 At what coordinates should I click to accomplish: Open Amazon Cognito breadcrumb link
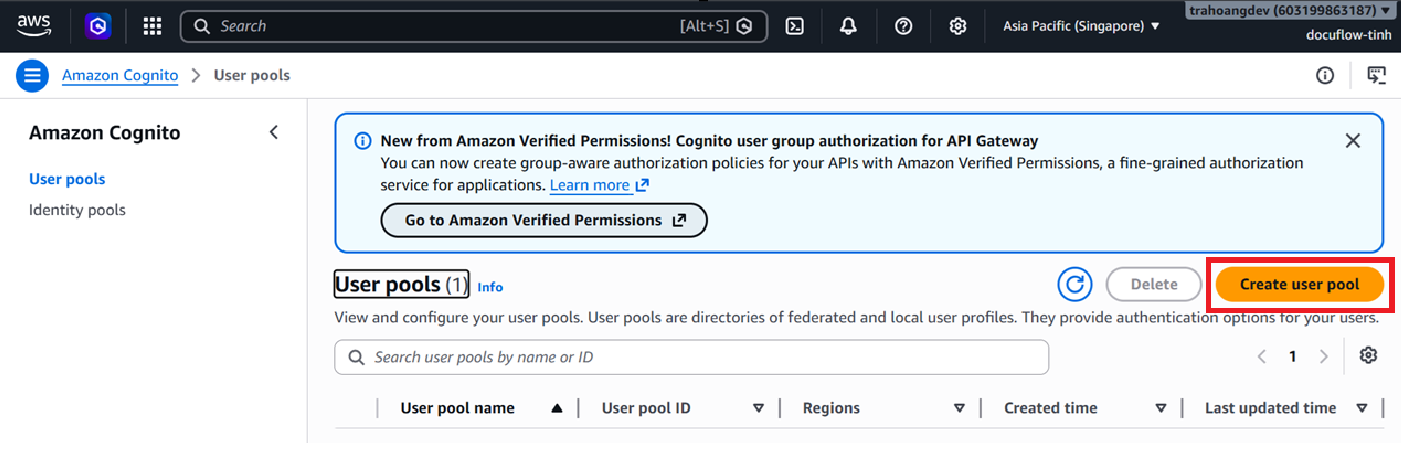click(x=120, y=75)
